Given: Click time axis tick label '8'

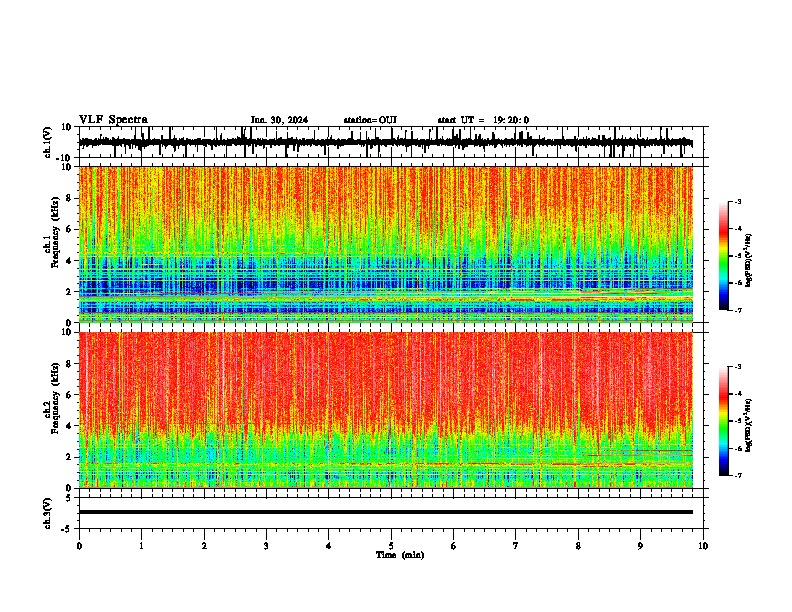Looking at the screenshot, I should click(578, 546).
